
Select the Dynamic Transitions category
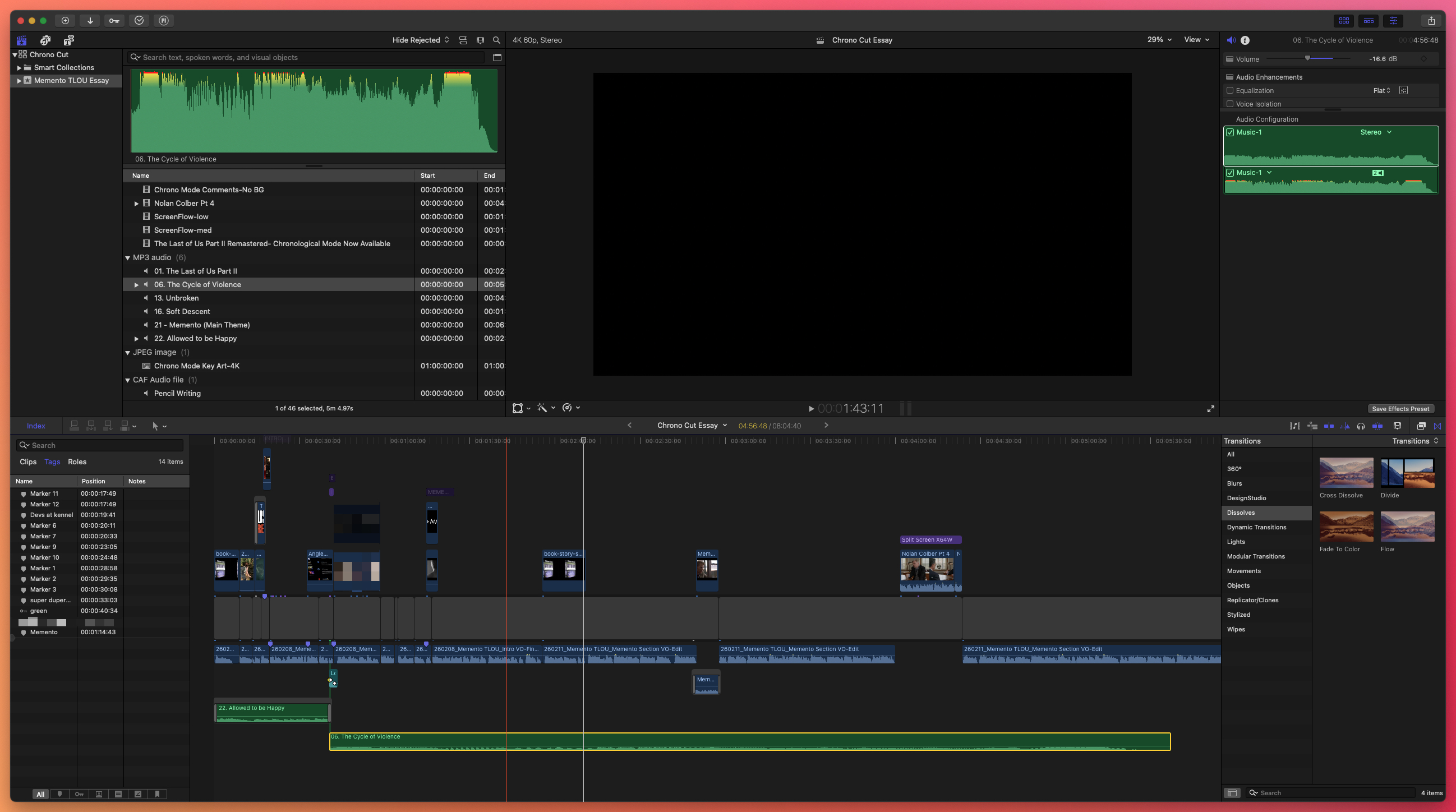point(1256,527)
